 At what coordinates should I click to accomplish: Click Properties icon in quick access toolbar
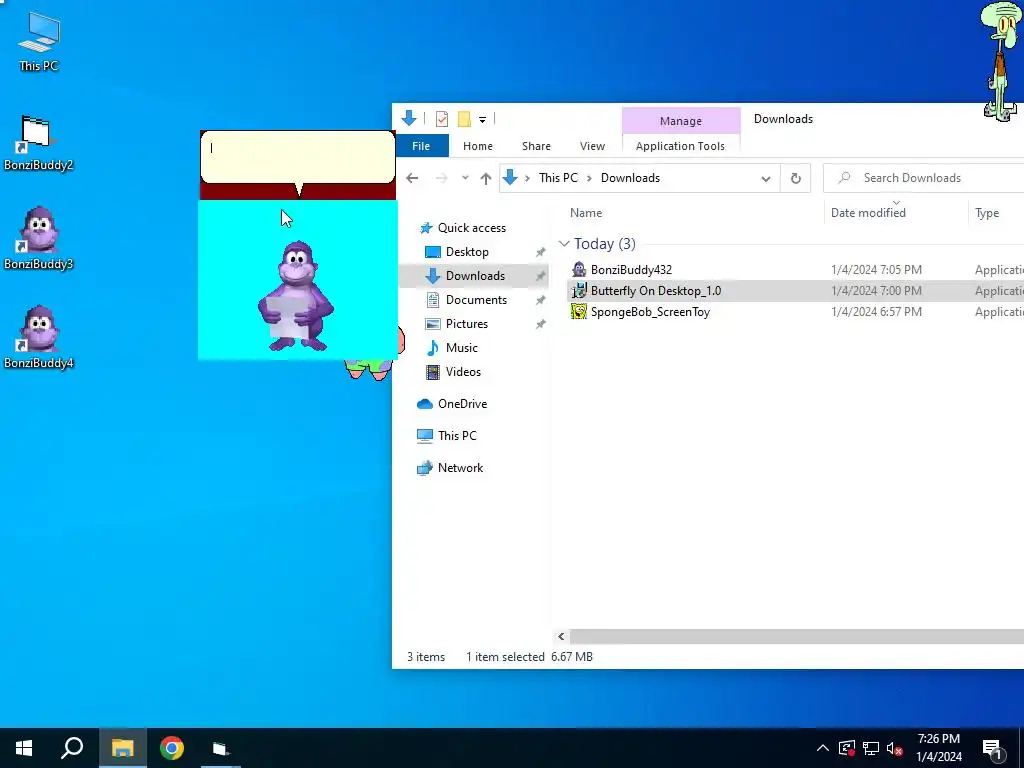coord(442,119)
